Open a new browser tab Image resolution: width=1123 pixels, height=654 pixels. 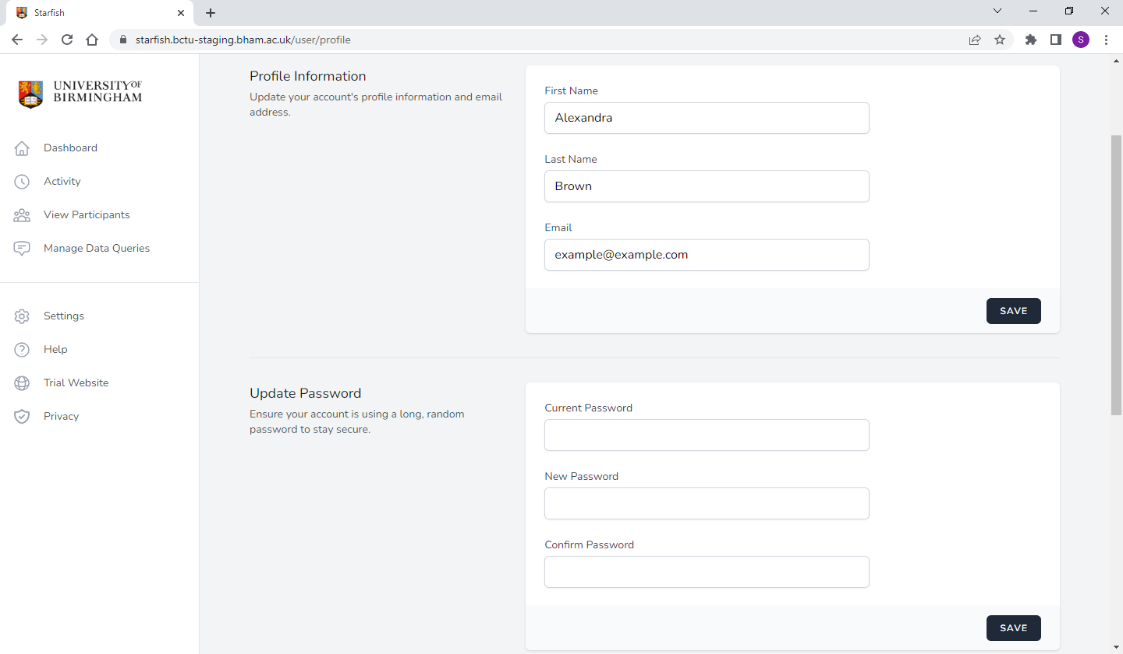click(x=210, y=13)
